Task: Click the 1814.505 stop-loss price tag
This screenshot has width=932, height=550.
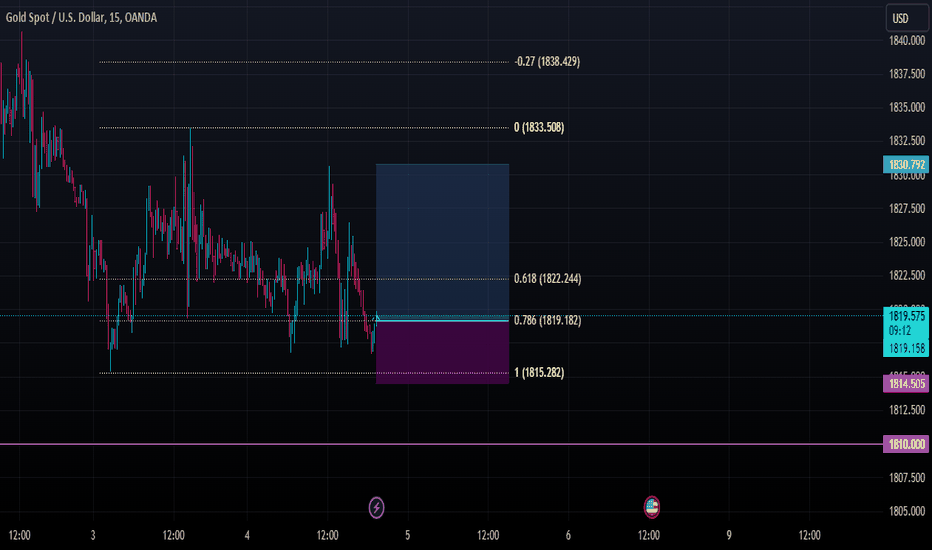Action: click(906, 384)
